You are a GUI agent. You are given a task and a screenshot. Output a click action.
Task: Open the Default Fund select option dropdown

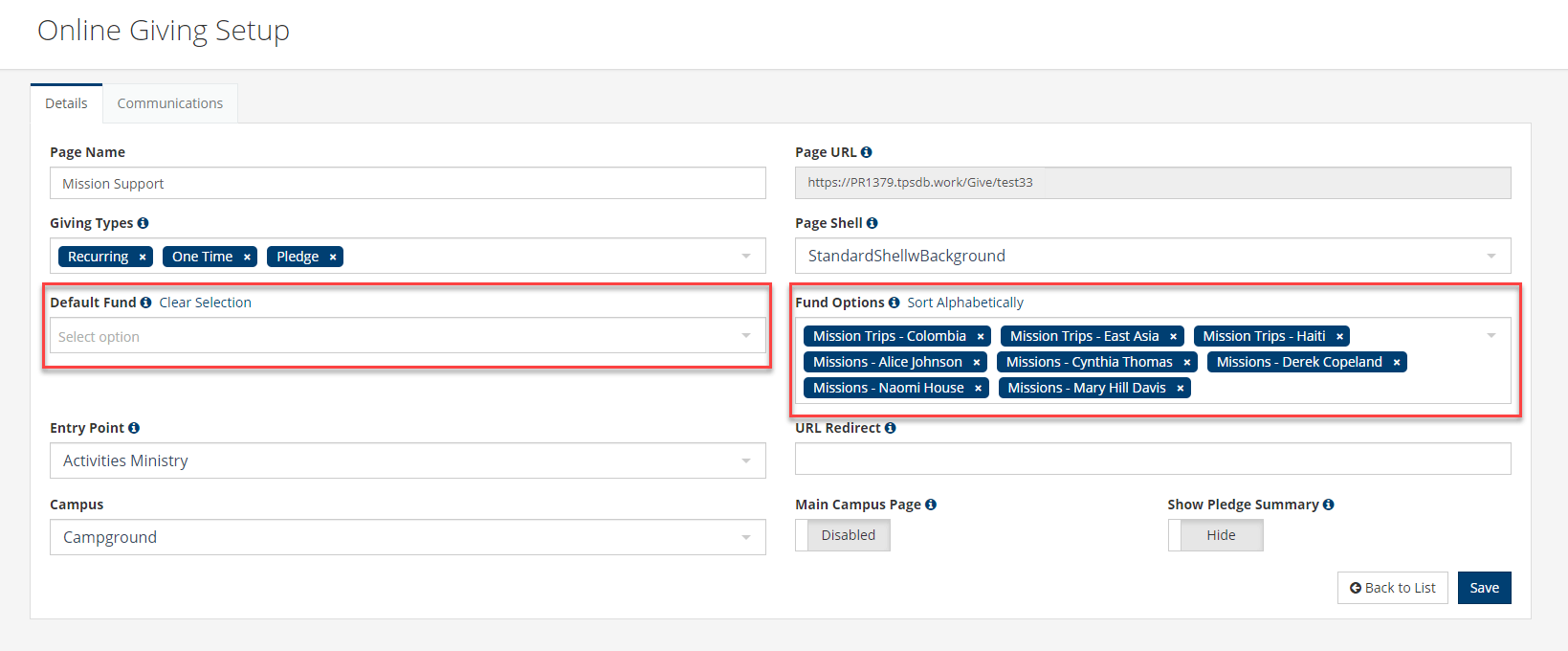click(x=408, y=336)
